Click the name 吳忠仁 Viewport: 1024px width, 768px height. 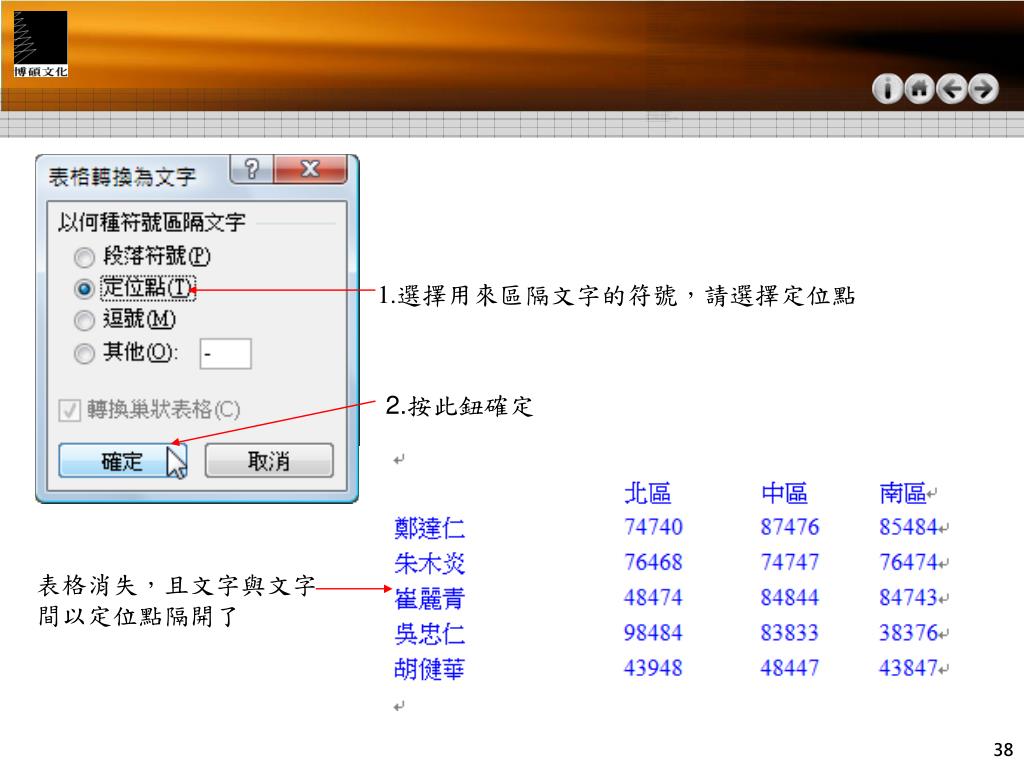click(429, 633)
